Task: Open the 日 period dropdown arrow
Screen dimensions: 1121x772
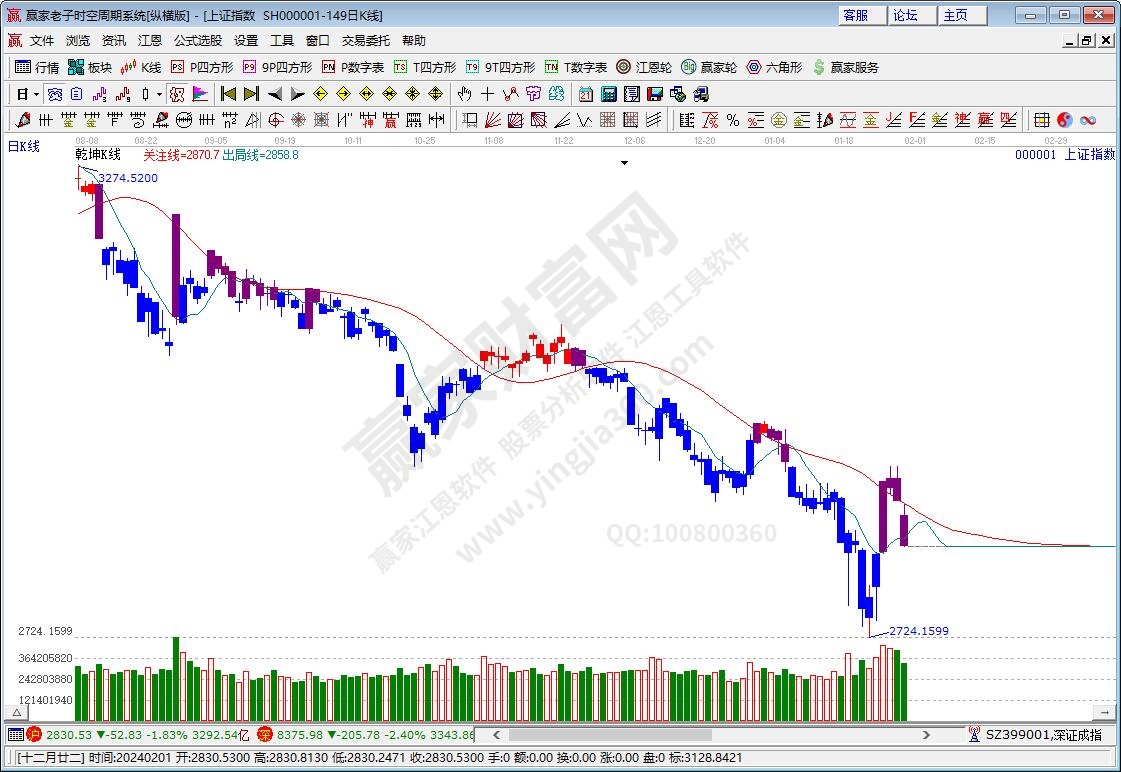Action: click(36, 94)
